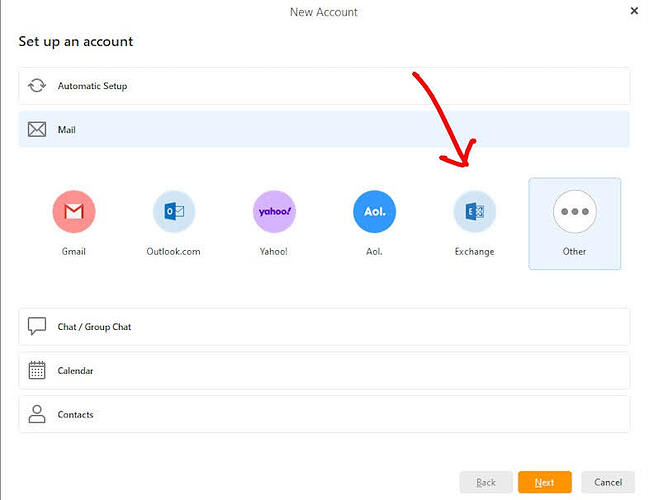648x500 pixels.
Task: Select the Gmail account icon
Action: (74, 211)
